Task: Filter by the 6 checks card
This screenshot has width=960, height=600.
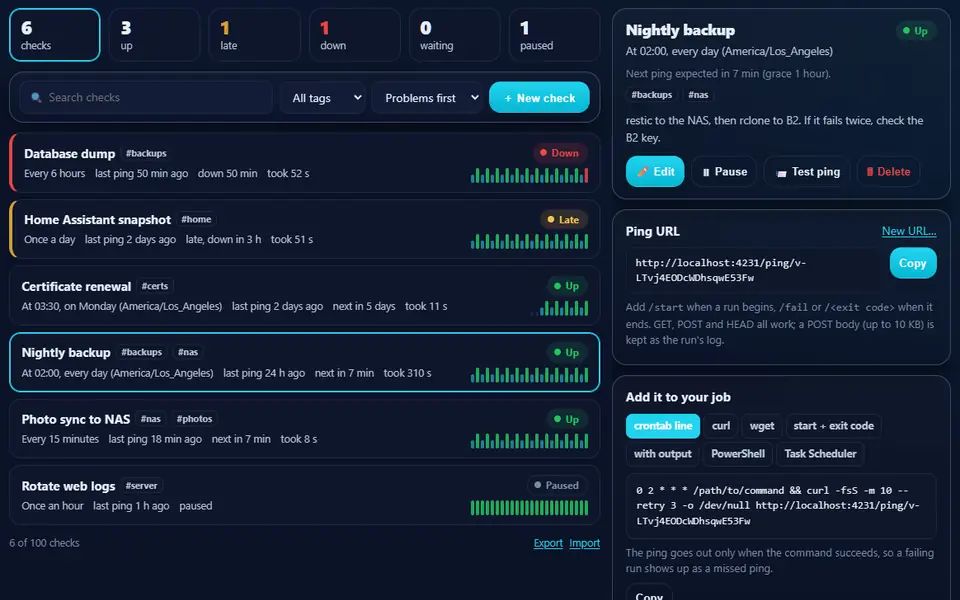Action: [x=54, y=35]
